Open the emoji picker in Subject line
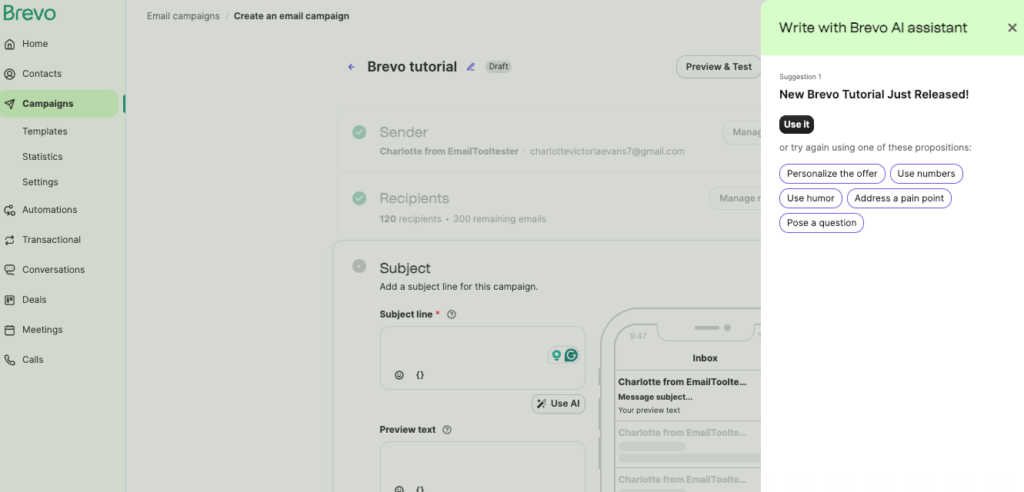This screenshot has width=1024, height=492. 399,375
